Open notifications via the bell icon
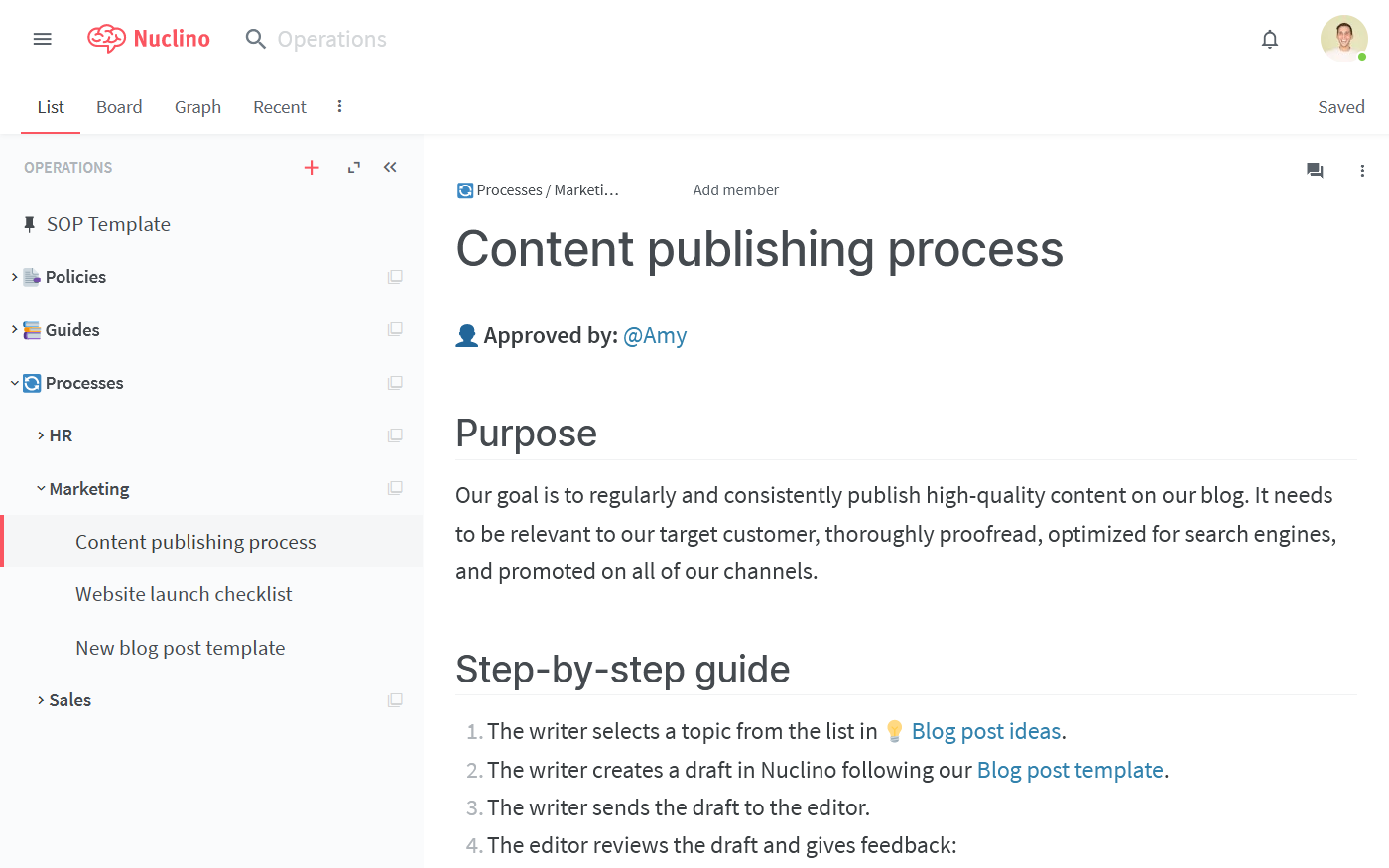 1269,38
